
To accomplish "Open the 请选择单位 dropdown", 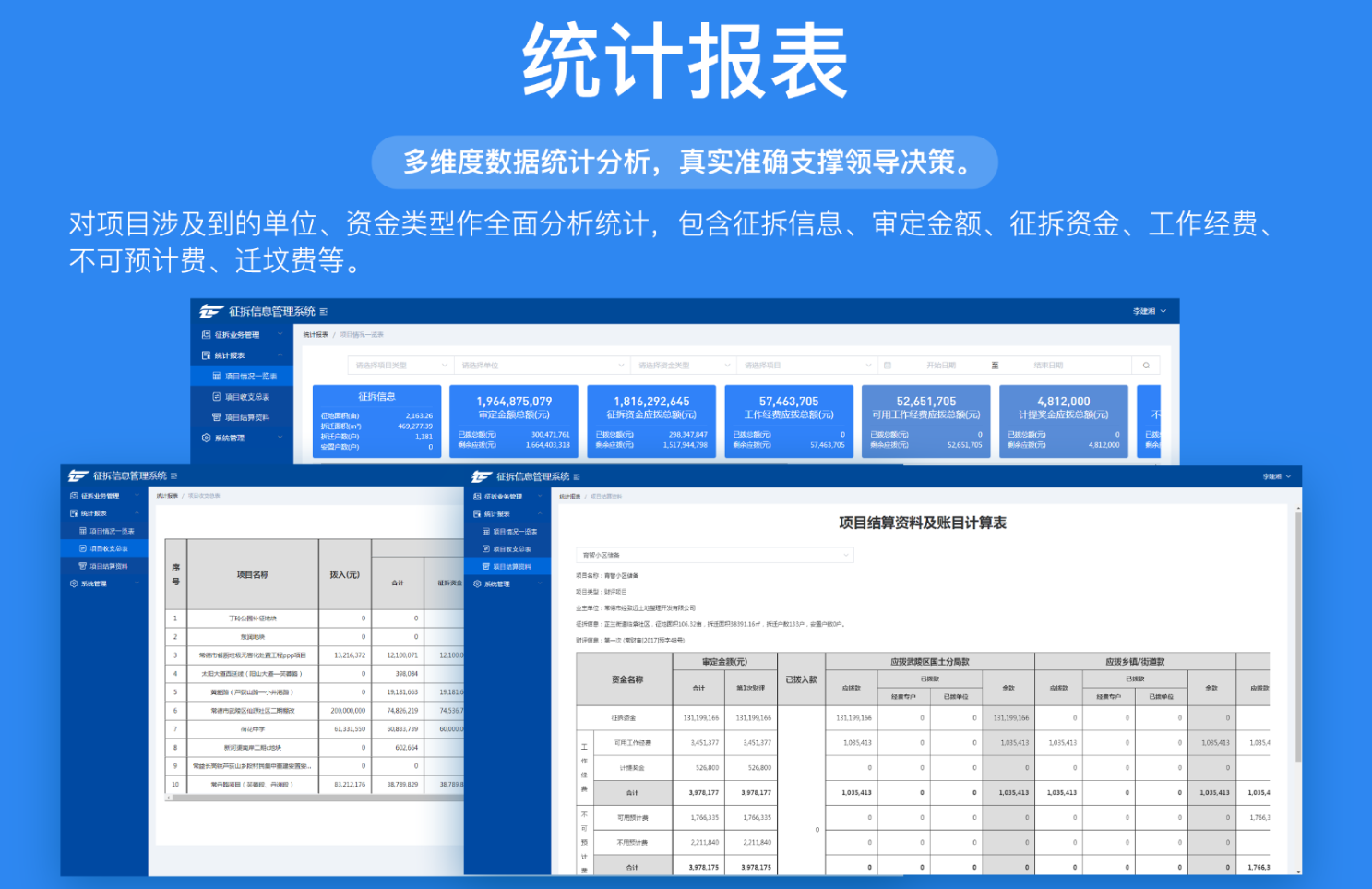I will tap(543, 366).
